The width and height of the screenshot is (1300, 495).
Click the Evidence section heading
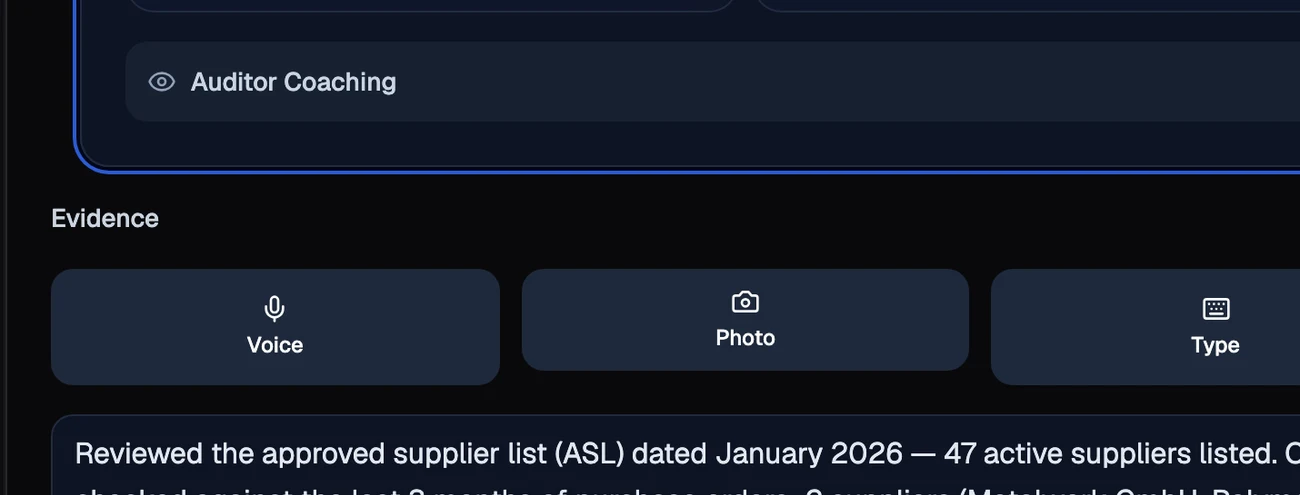pos(105,218)
